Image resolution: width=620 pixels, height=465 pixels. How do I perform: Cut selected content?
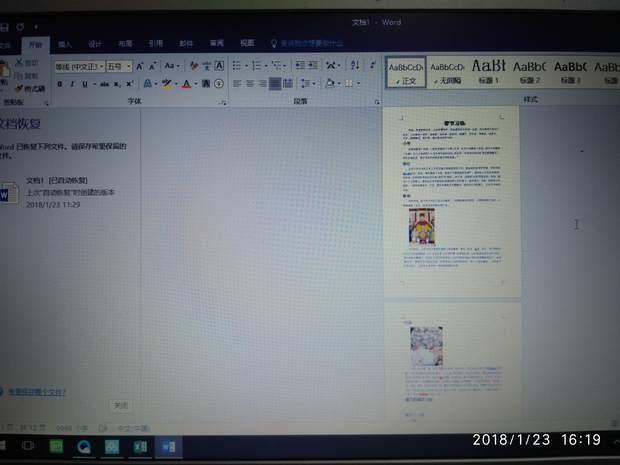coord(27,62)
